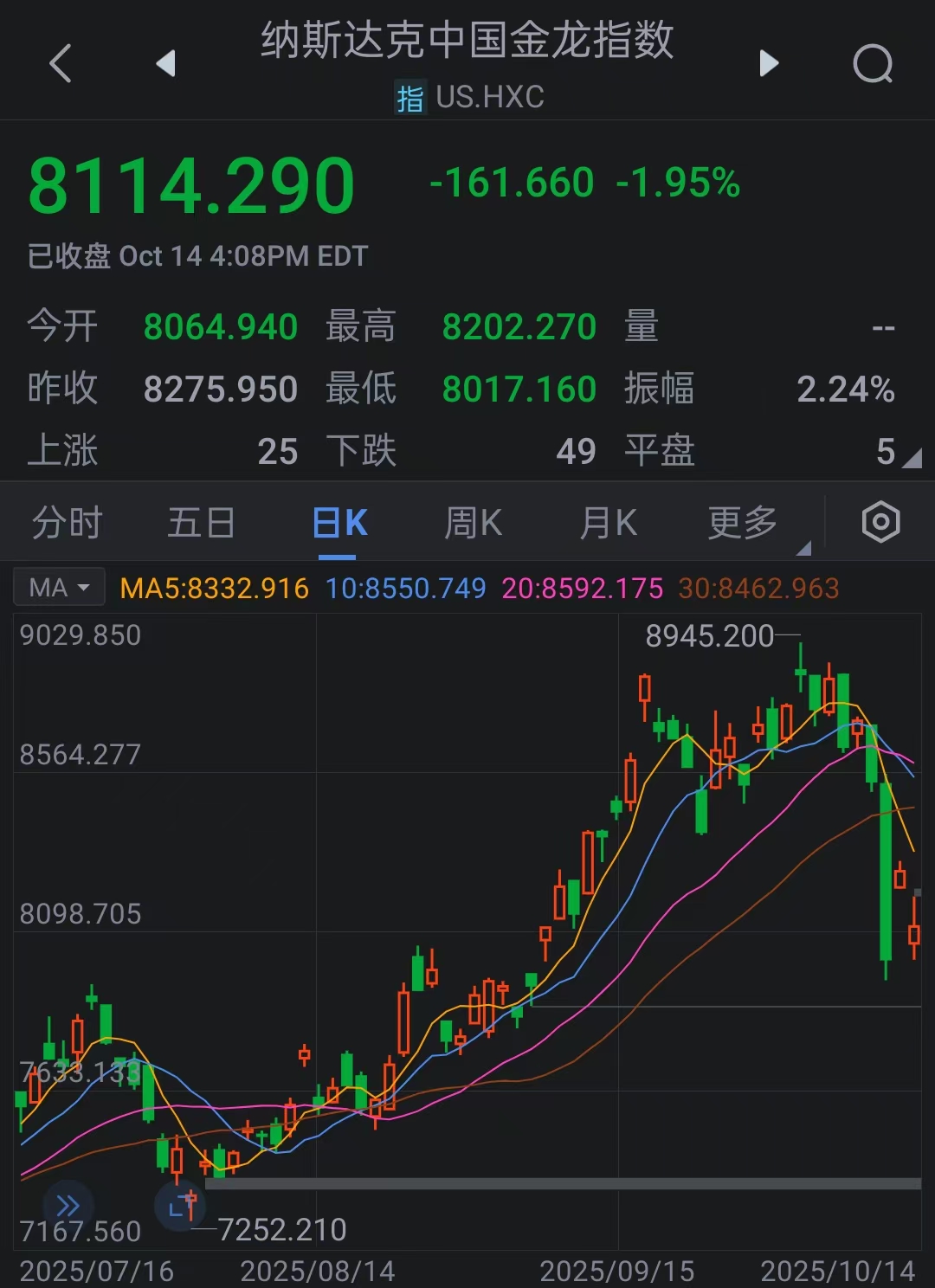Tap the rotate-to-landscape chart icon
The height and width of the screenshot is (1288, 935).
[x=181, y=1204]
